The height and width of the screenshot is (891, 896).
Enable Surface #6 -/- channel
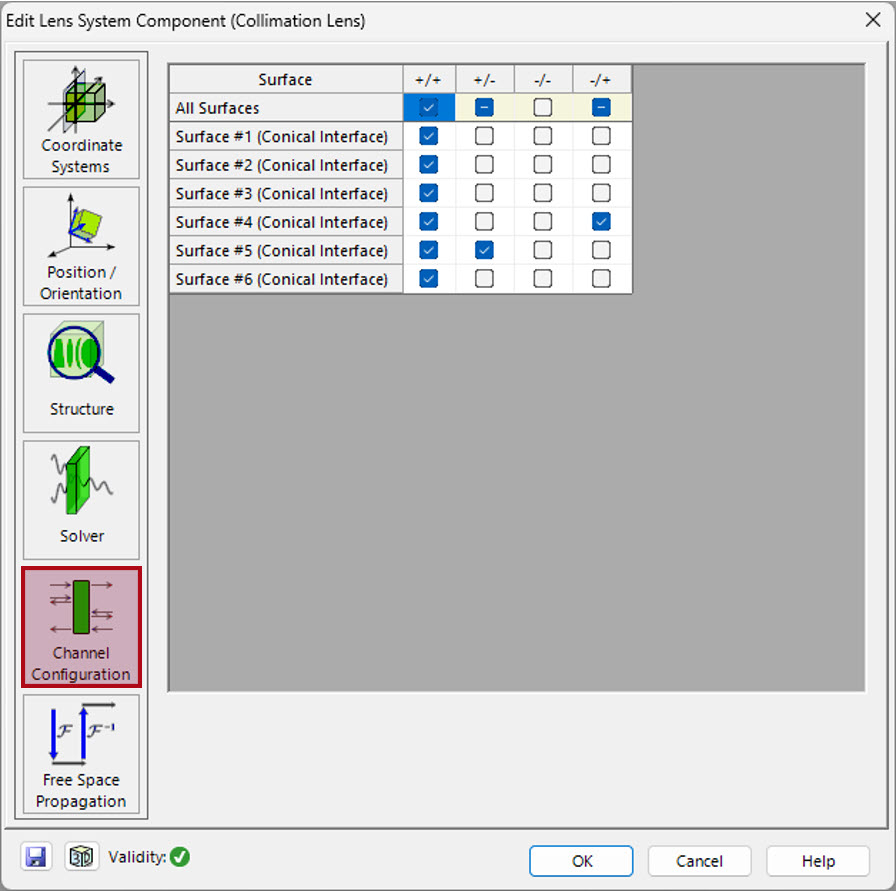[542, 279]
